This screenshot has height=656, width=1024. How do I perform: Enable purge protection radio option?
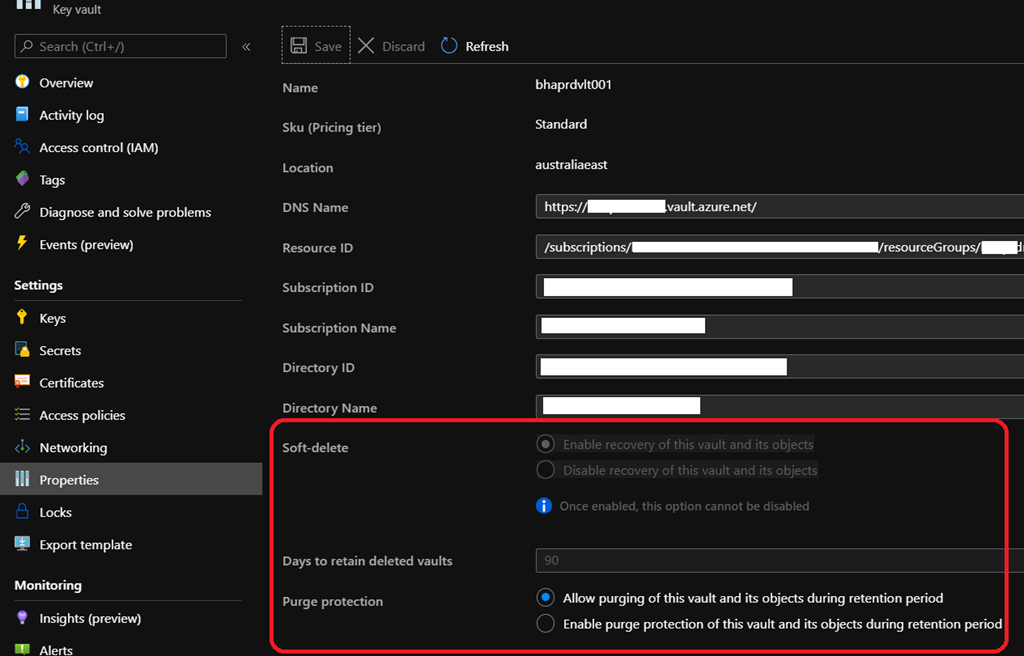click(x=545, y=624)
